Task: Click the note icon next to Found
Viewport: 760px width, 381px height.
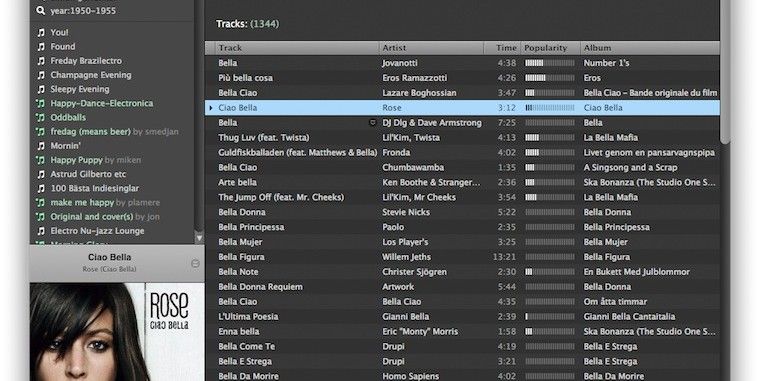Action: click(x=41, y=47)
